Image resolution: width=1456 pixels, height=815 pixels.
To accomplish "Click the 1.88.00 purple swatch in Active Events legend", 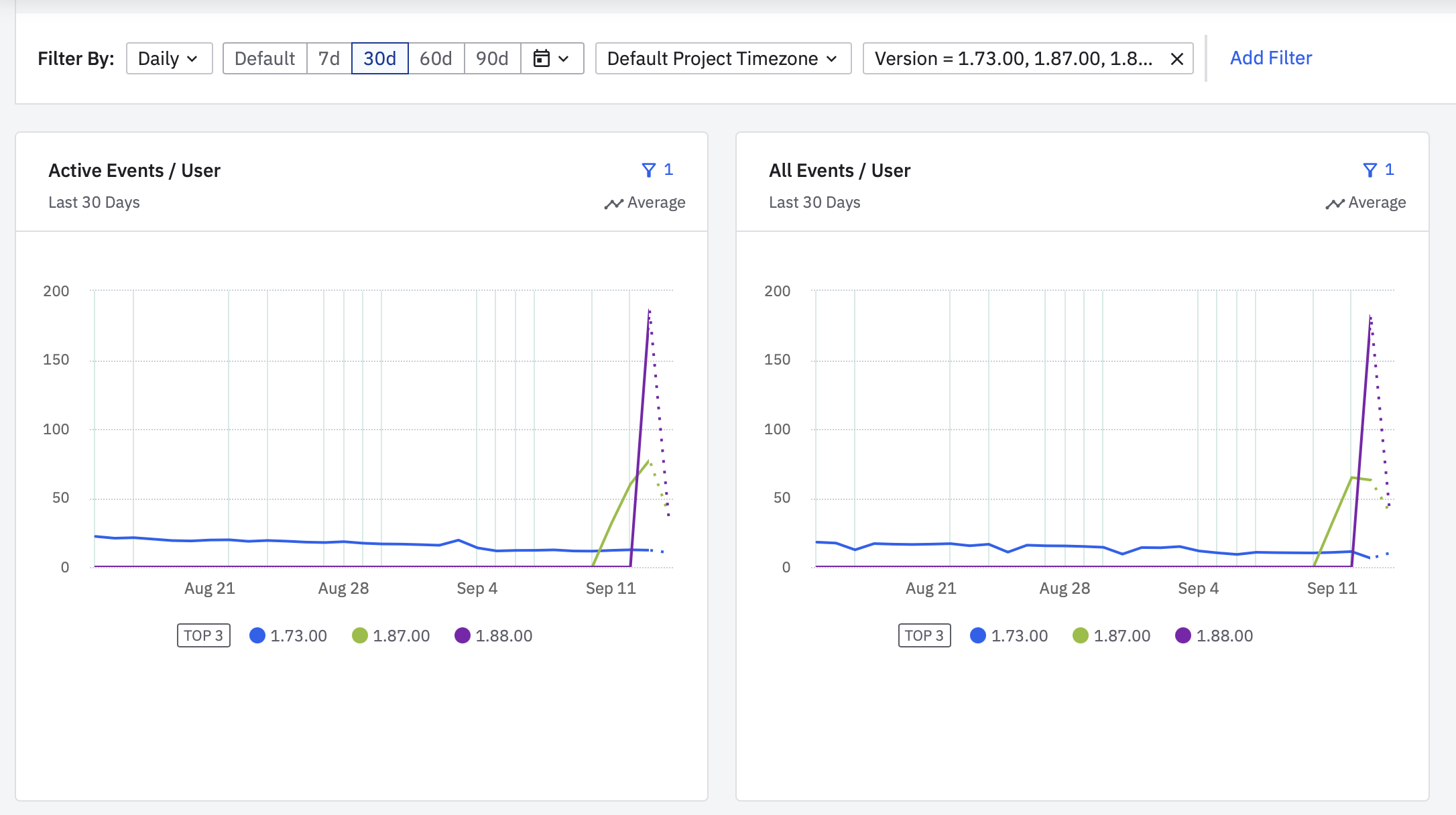I will (463, 635).
